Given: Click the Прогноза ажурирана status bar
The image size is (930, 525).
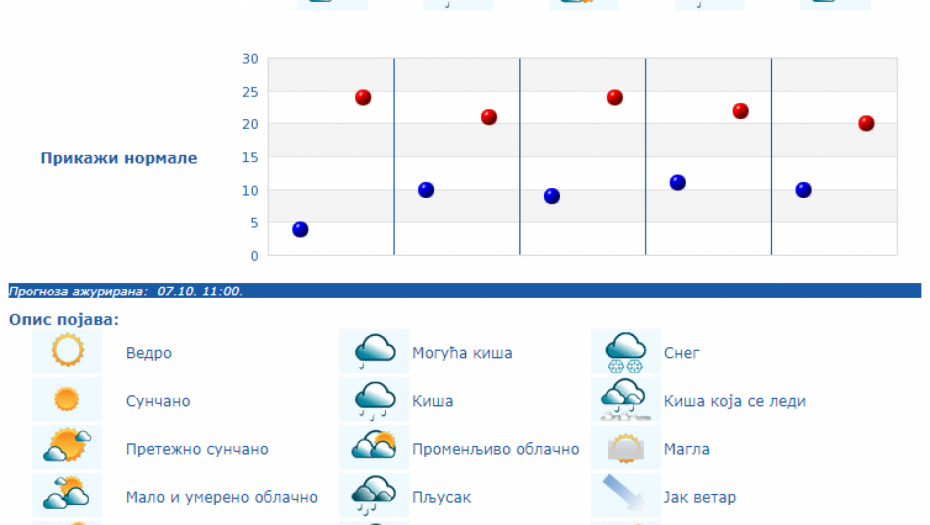Looking at the screenshot, I should [464, 291].
